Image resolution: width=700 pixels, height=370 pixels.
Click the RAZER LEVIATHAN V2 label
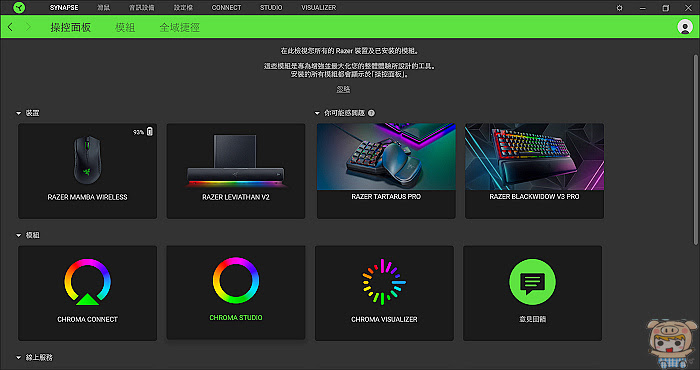coord(236,197)
